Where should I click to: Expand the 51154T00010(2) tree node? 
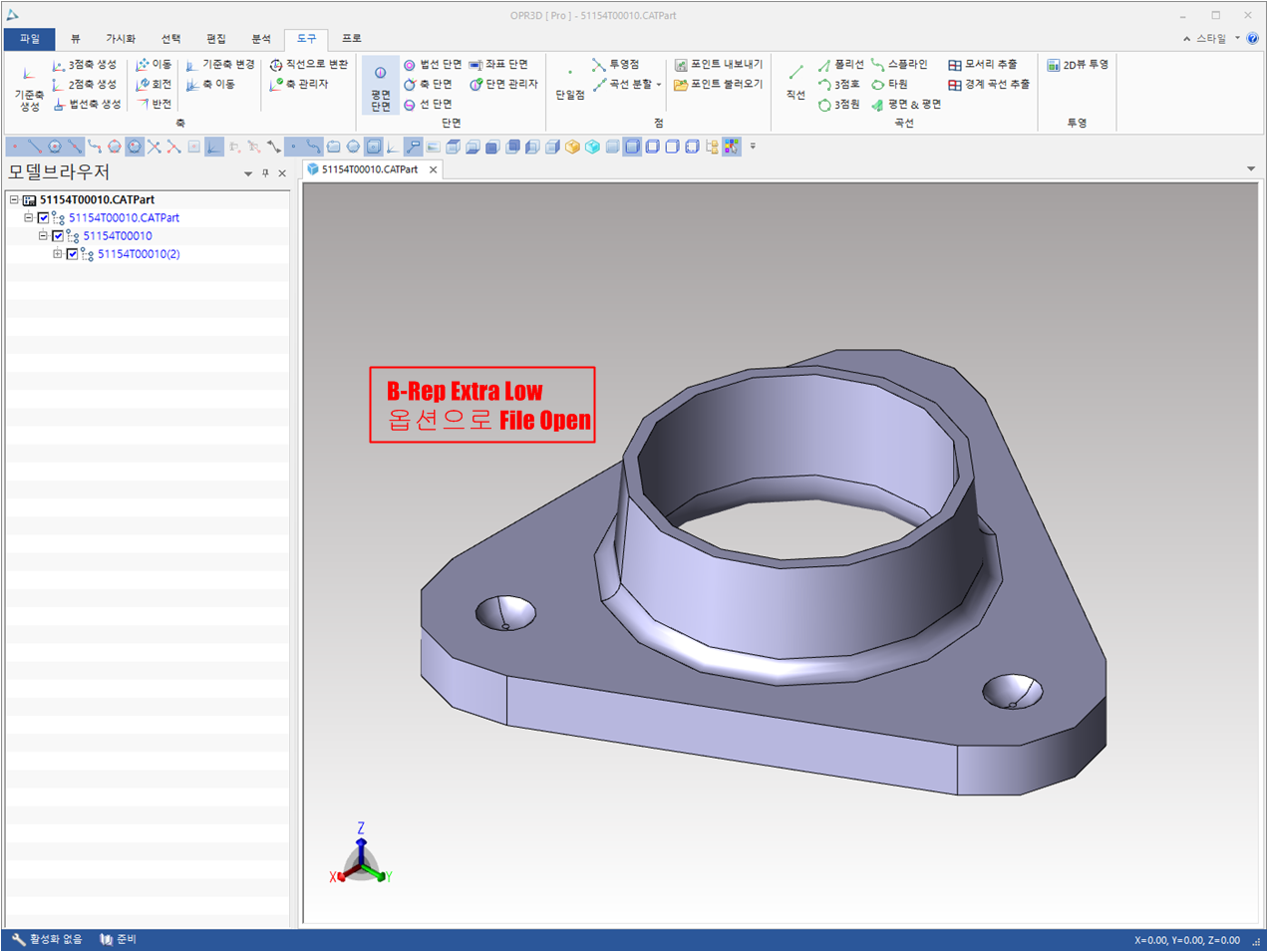coord(58,254)
